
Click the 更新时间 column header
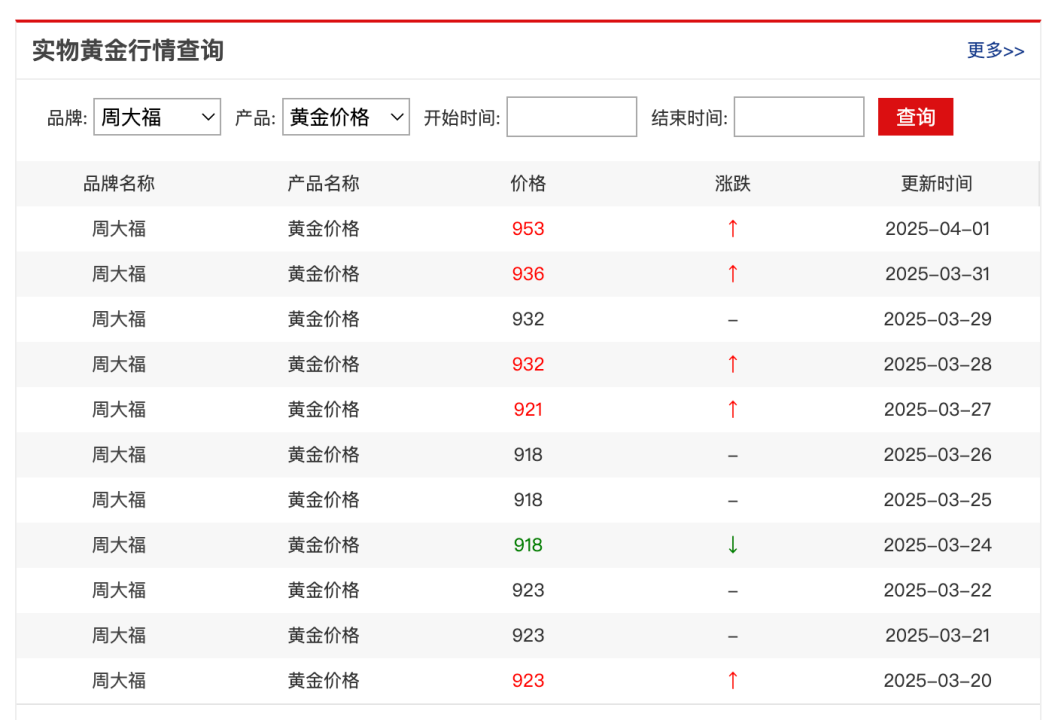pyautogui.click(x=936, y=184)
